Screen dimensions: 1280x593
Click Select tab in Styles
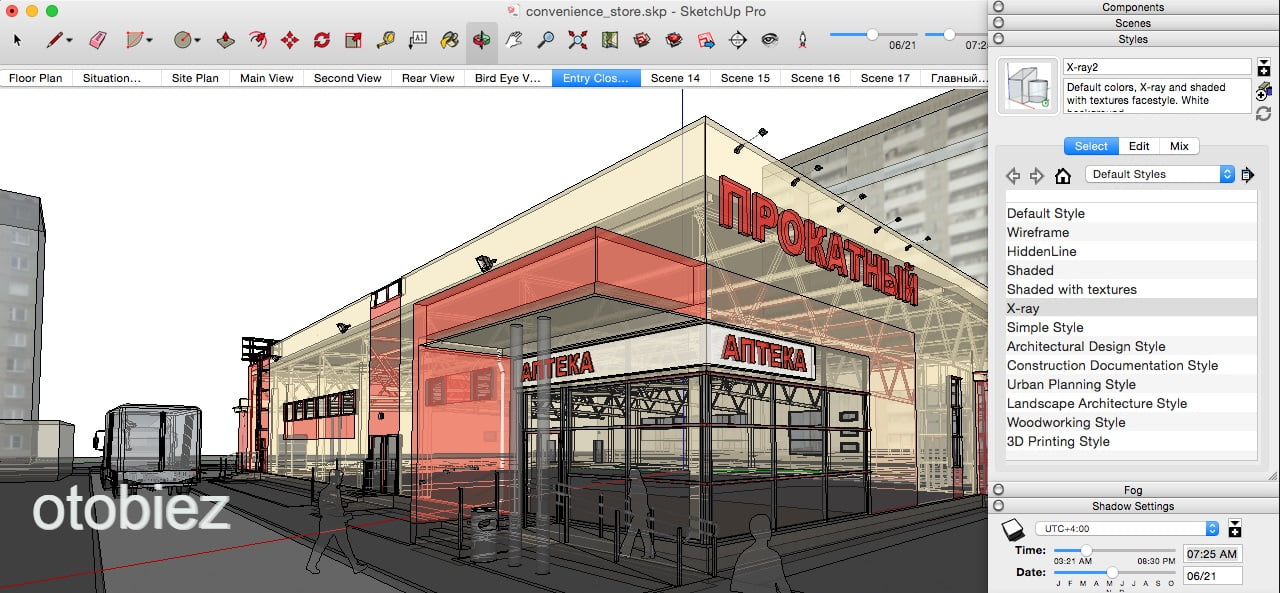point(1091,146)
